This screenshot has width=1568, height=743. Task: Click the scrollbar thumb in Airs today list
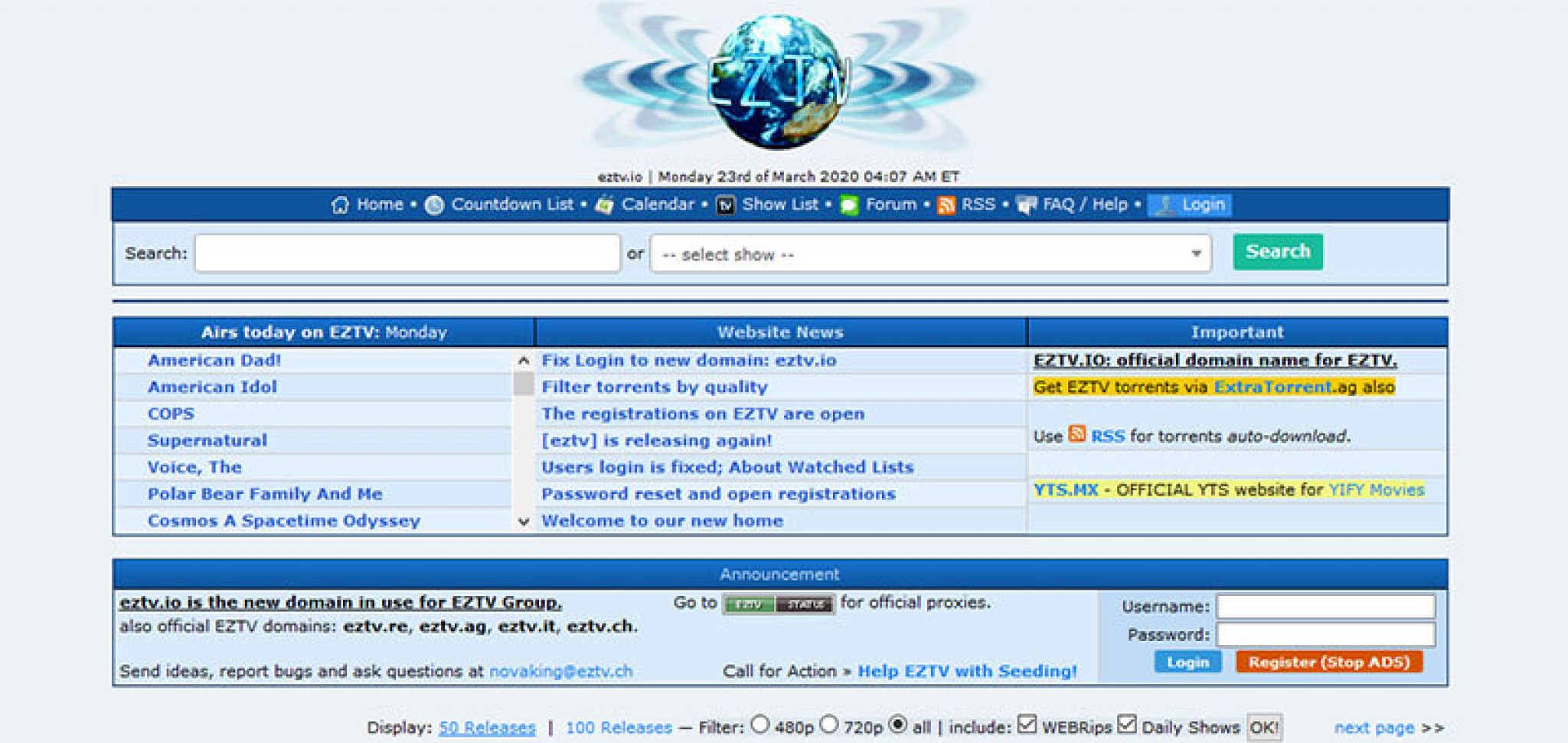coord(524,384)
